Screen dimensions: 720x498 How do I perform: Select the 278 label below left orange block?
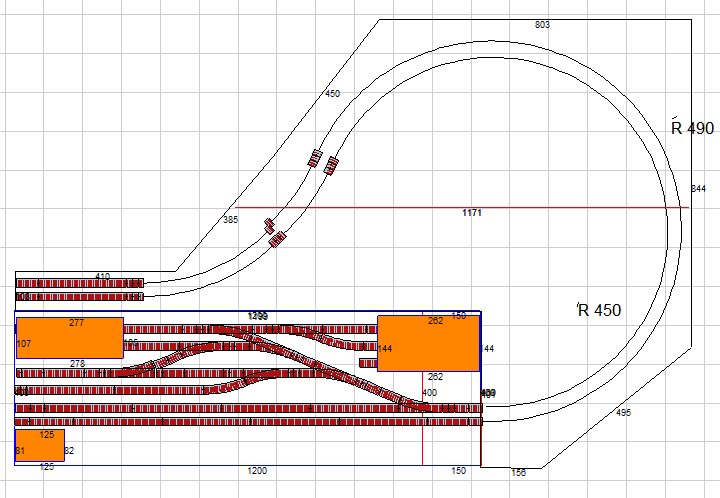[x=77, y=363]
